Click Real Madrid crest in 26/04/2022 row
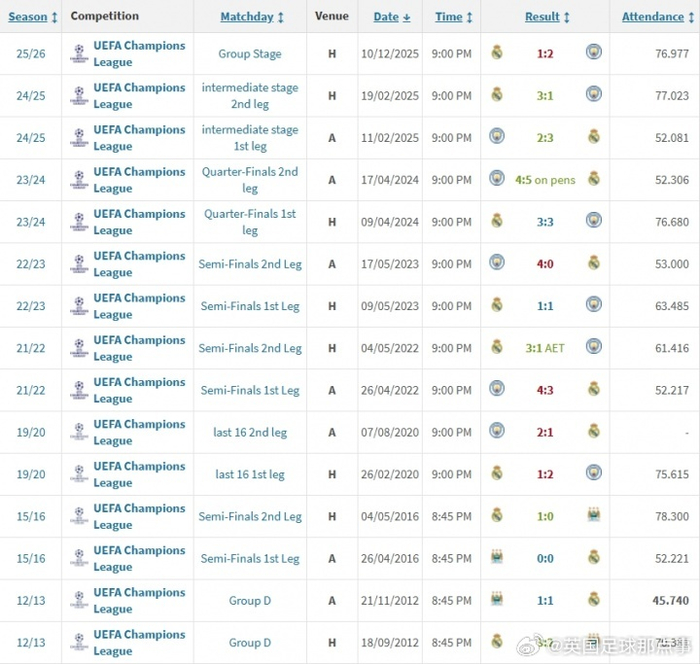 [593, 389]
